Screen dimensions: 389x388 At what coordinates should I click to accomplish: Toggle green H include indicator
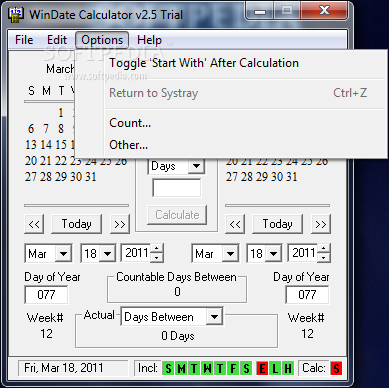[288, 368]
